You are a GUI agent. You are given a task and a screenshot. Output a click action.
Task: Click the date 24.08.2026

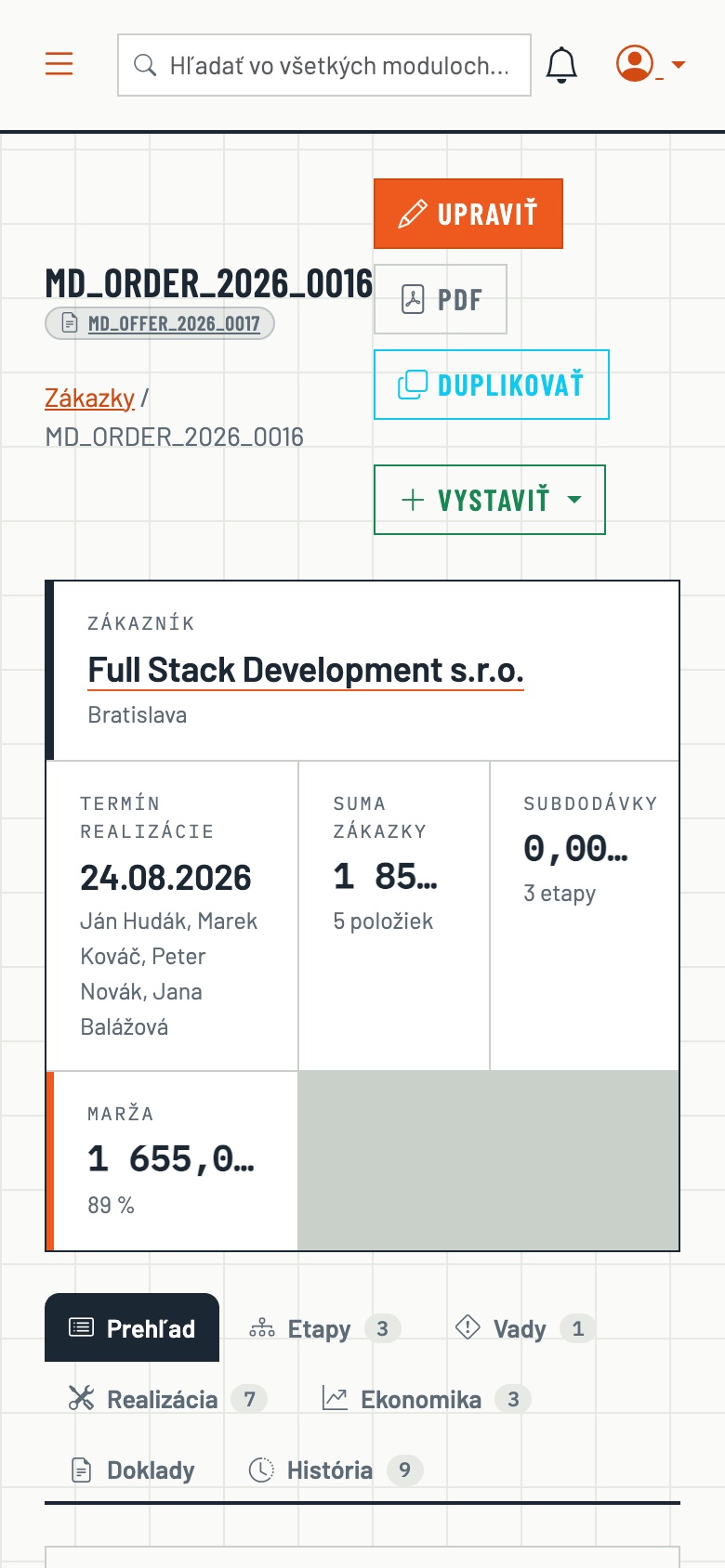click(x=165, y=878)
